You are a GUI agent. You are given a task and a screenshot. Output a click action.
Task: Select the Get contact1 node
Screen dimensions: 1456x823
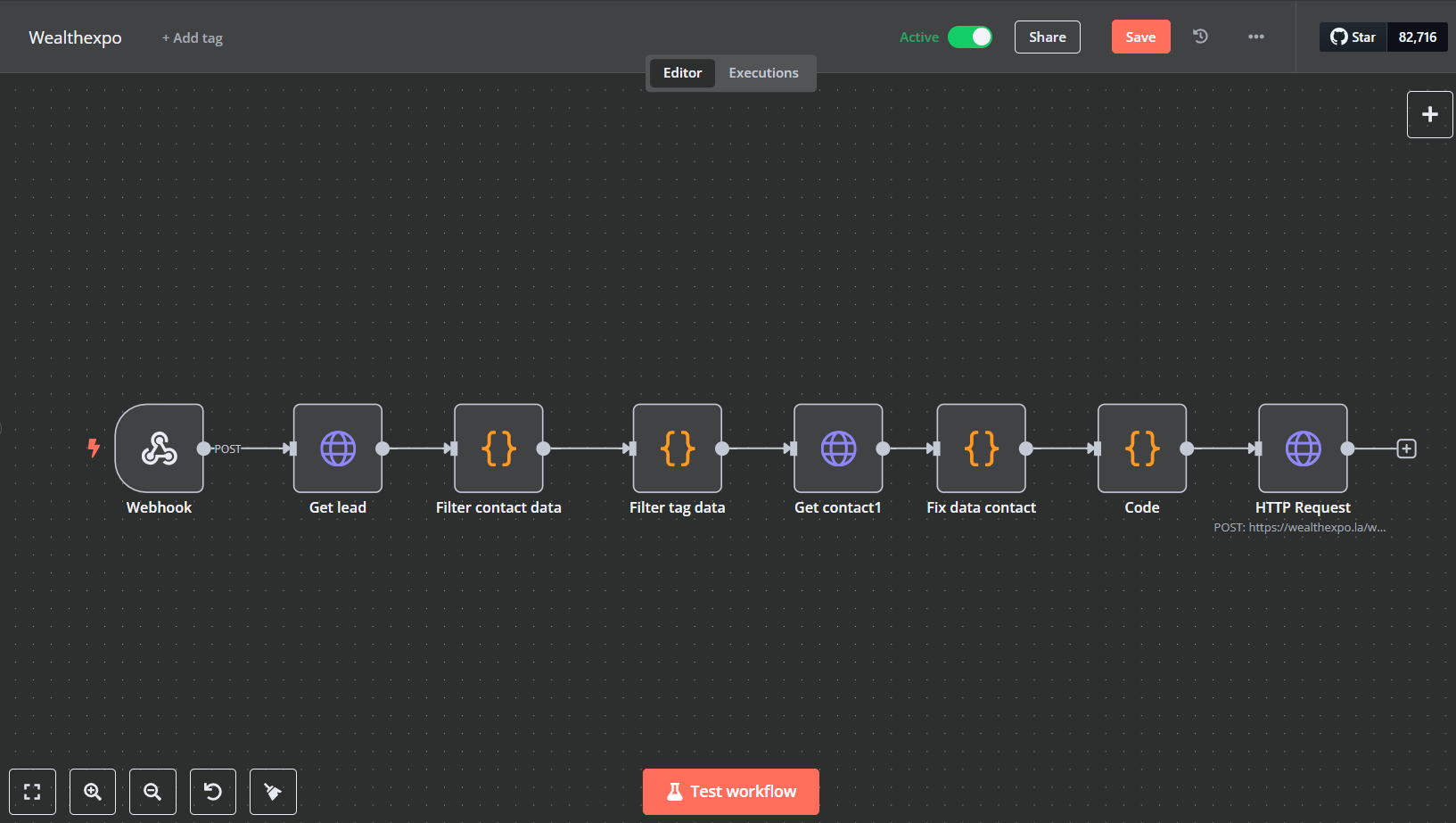point(838,449)
